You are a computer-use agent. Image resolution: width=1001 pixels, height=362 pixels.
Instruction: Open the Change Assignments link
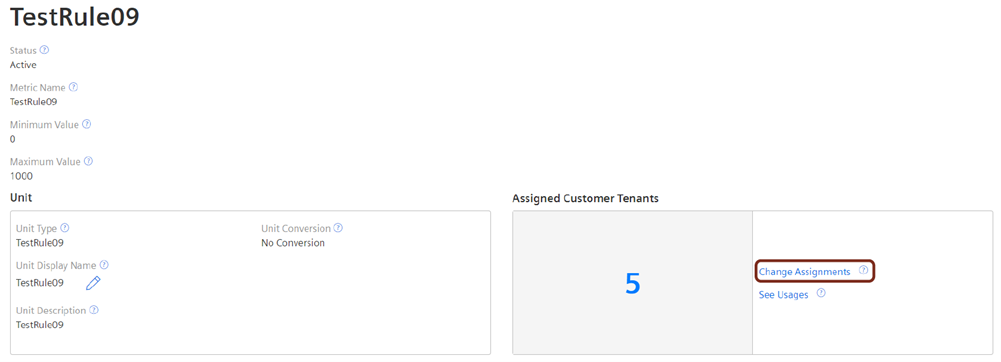(x=804, y=272)
